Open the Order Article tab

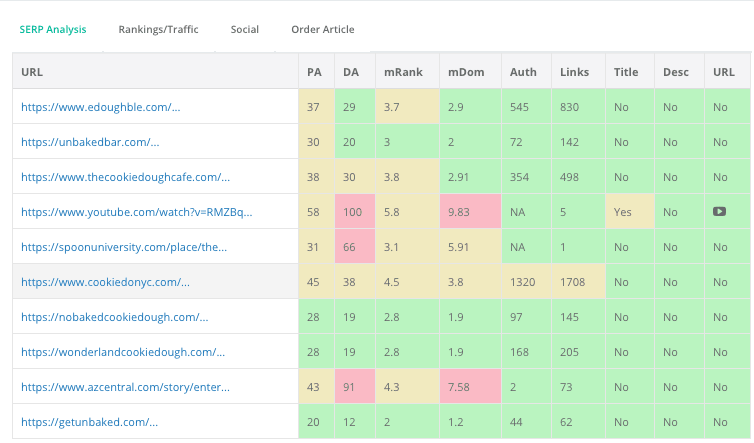323,29
